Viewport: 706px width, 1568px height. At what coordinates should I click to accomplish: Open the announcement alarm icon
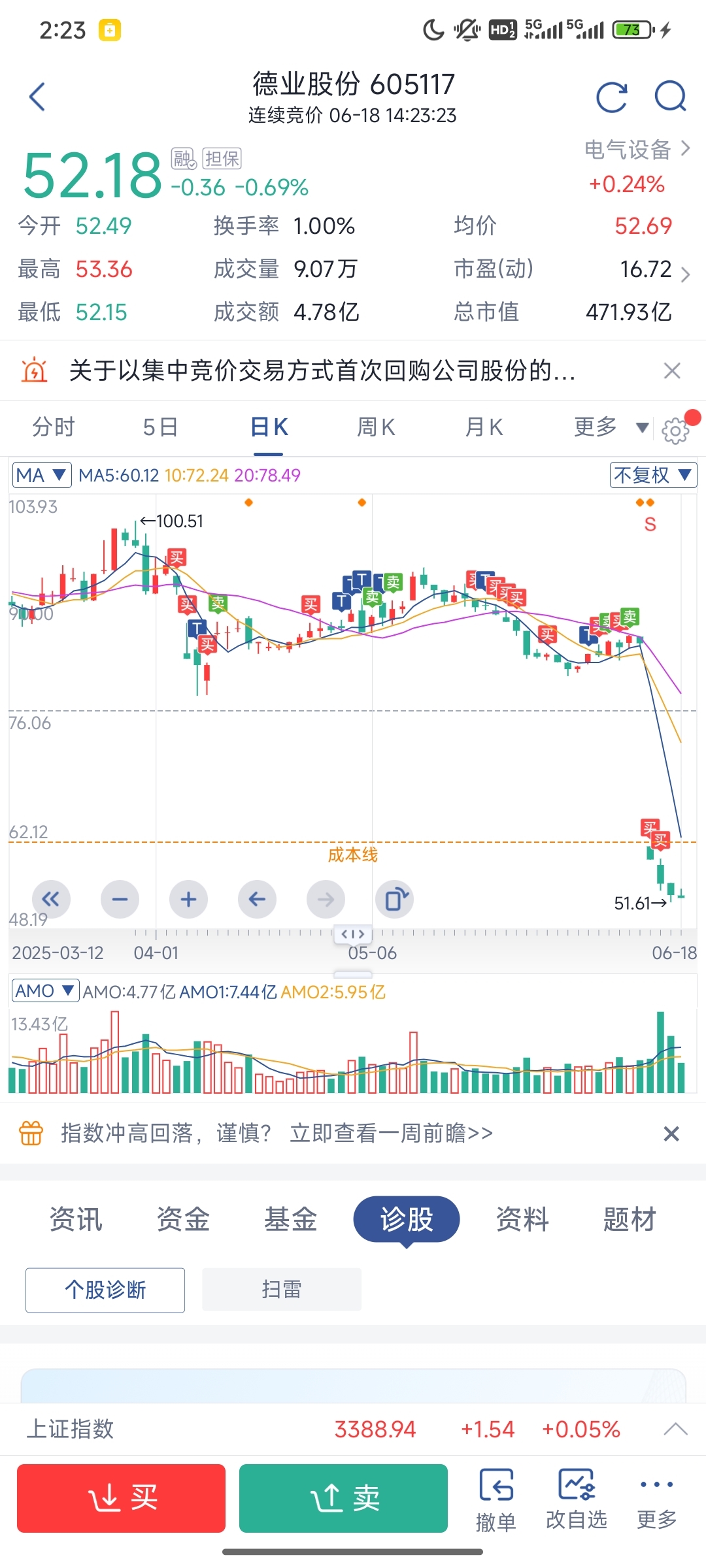coord(34,370)
